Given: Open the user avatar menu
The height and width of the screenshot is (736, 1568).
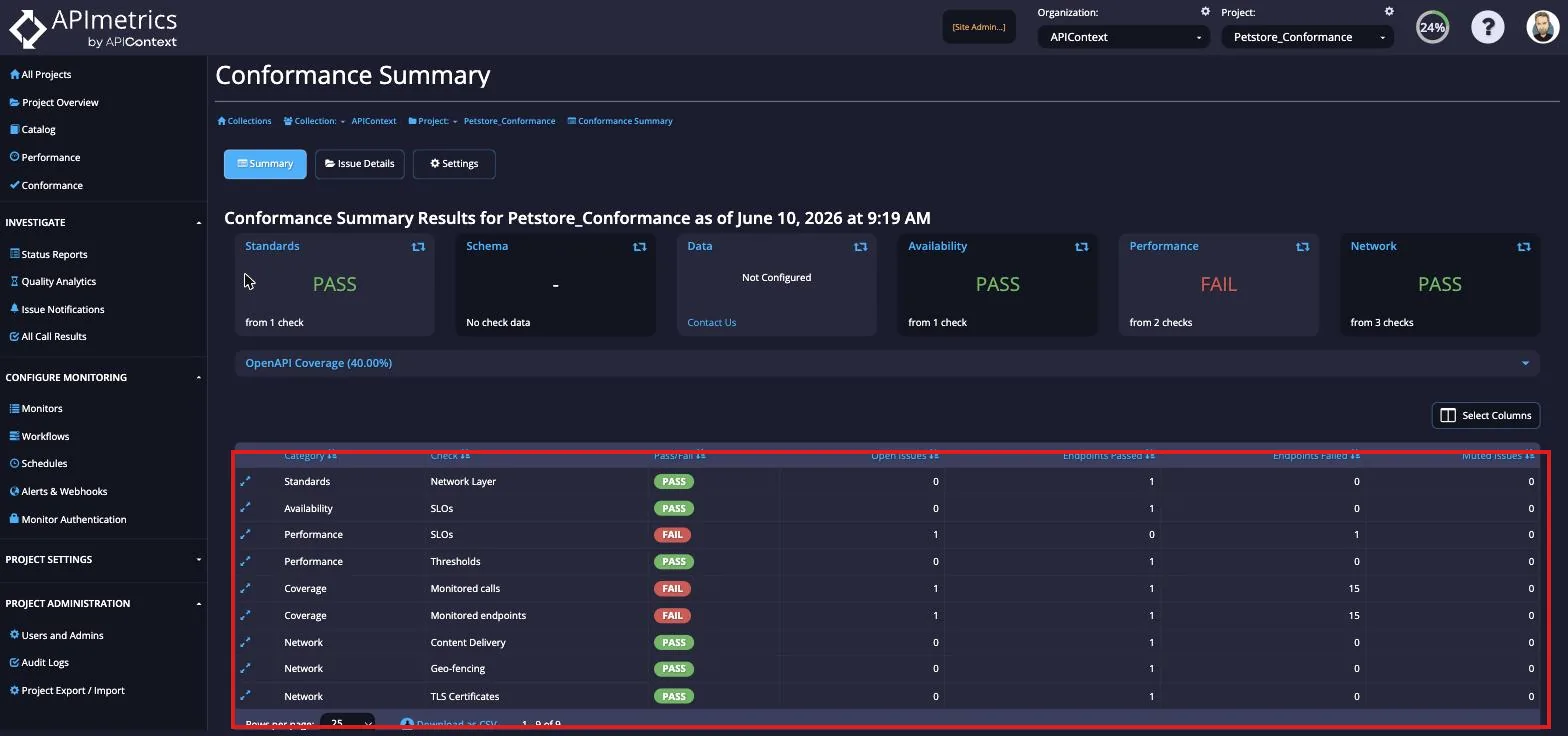Looking at the screenshot, I should (x=1543, y=27).
